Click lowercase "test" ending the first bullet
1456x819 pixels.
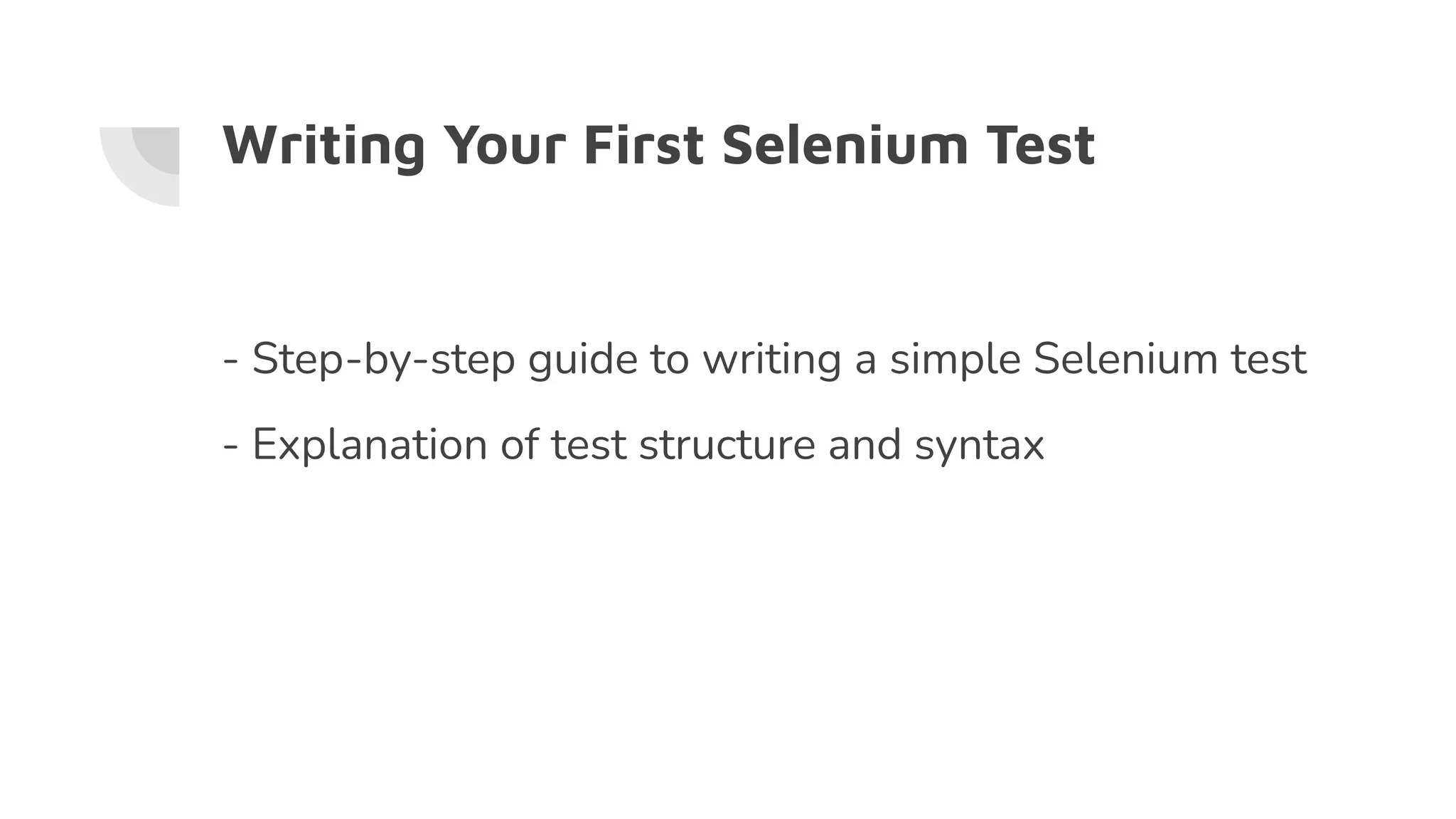pos(1268,360)
